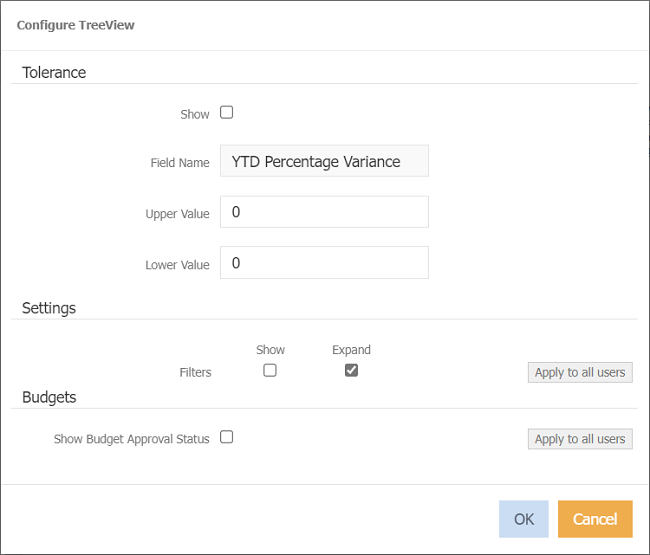Apply Filters settings to all users
This screenshot has width=650, height=555.
point(580,372)
